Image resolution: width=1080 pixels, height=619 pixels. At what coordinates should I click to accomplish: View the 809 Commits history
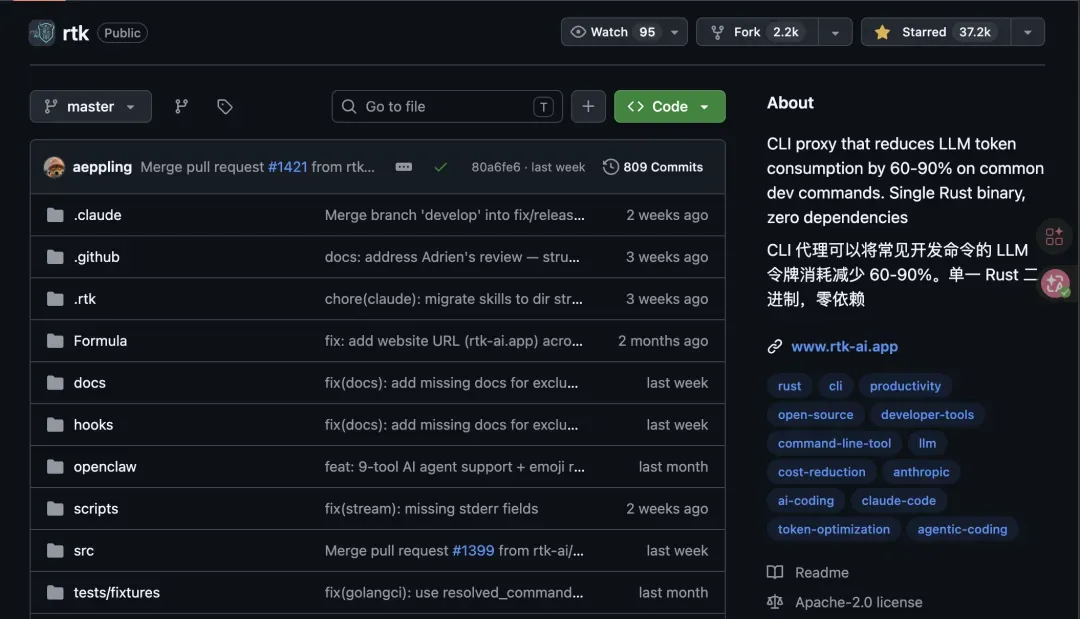[653, 167]
